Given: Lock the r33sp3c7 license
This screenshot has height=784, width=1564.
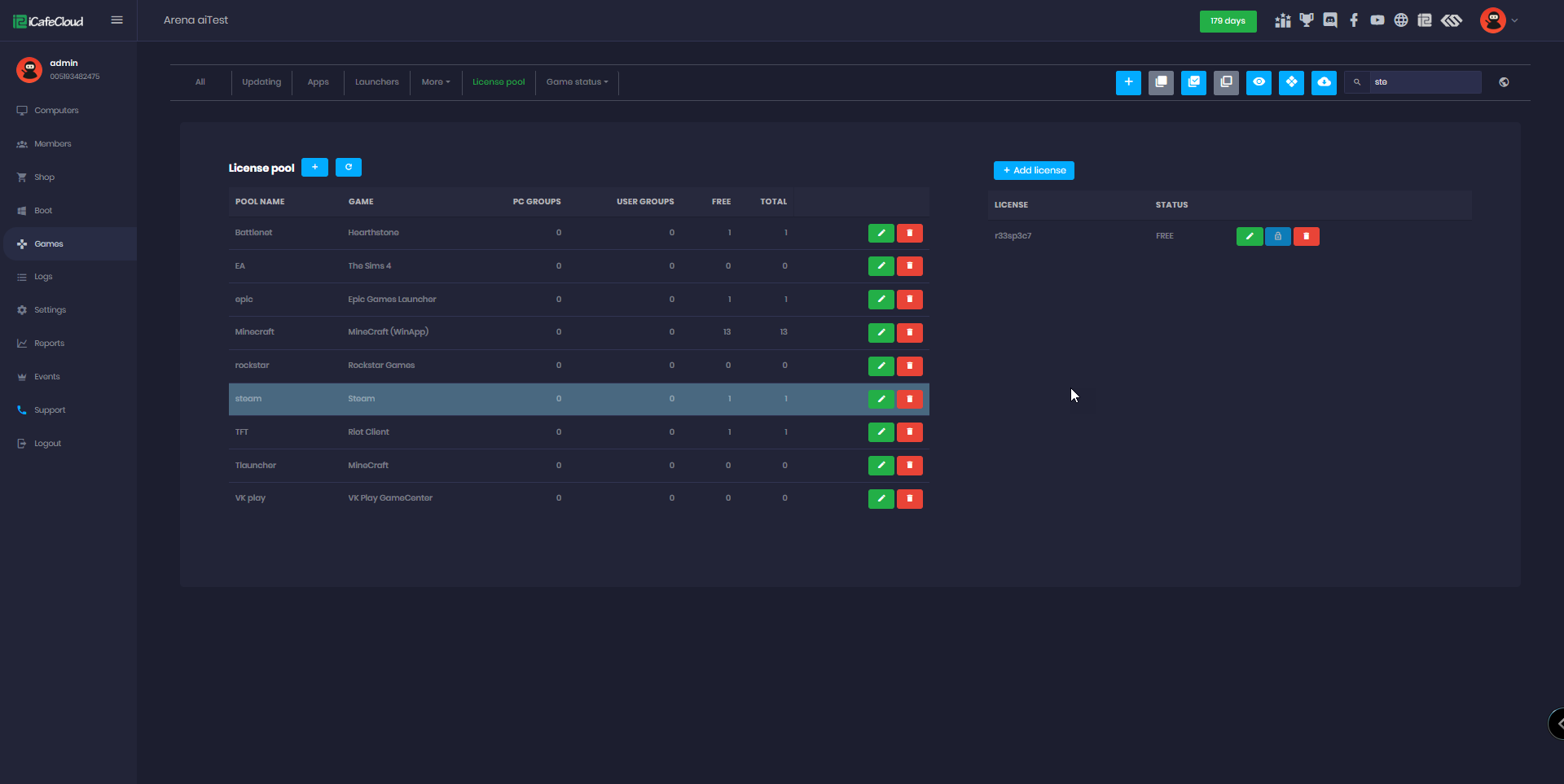Looking at the screenshot, I should pos(1277,236).
